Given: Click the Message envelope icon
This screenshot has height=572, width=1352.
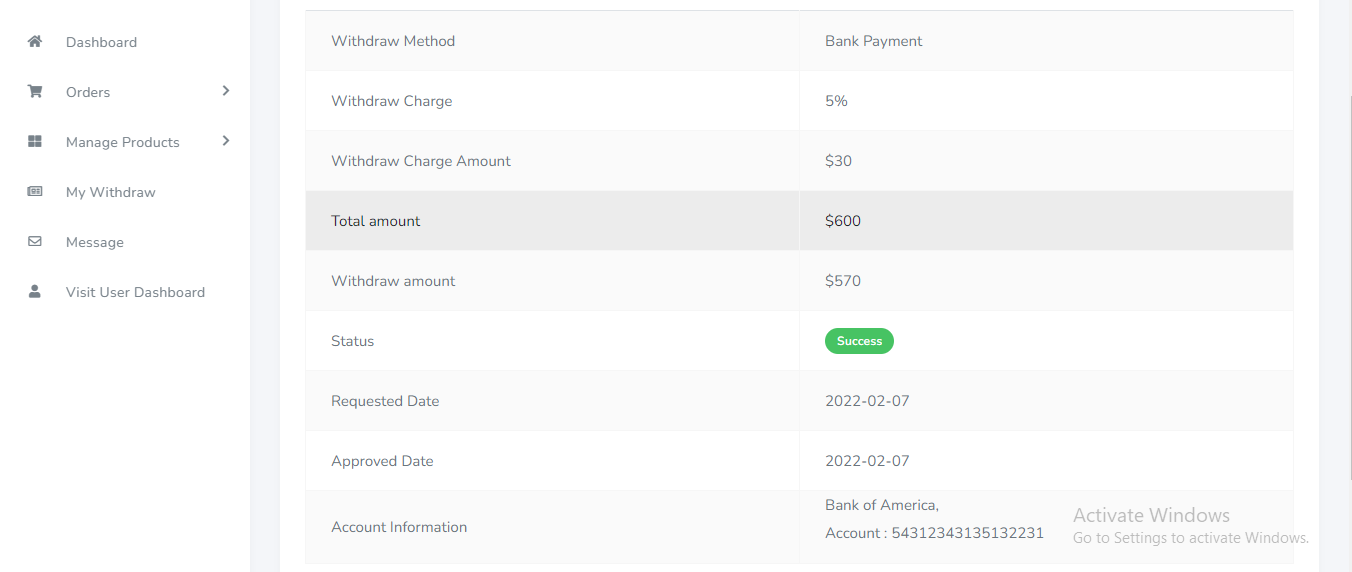Looking at the screenshot, I should [35, 242].
